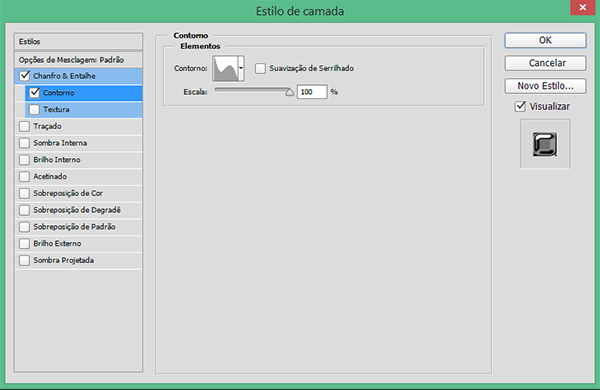Select the Sombra Projetada label
This screenshot has height=390, width=600.
click(64, 260)
